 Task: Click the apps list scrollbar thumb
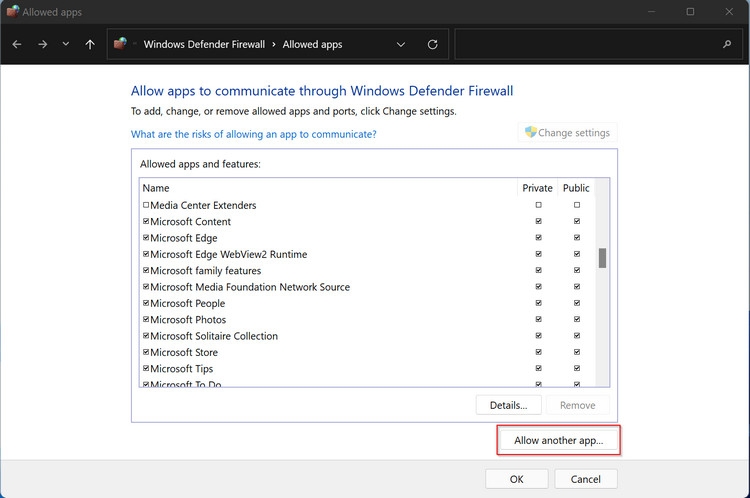(x=602, y=258)
